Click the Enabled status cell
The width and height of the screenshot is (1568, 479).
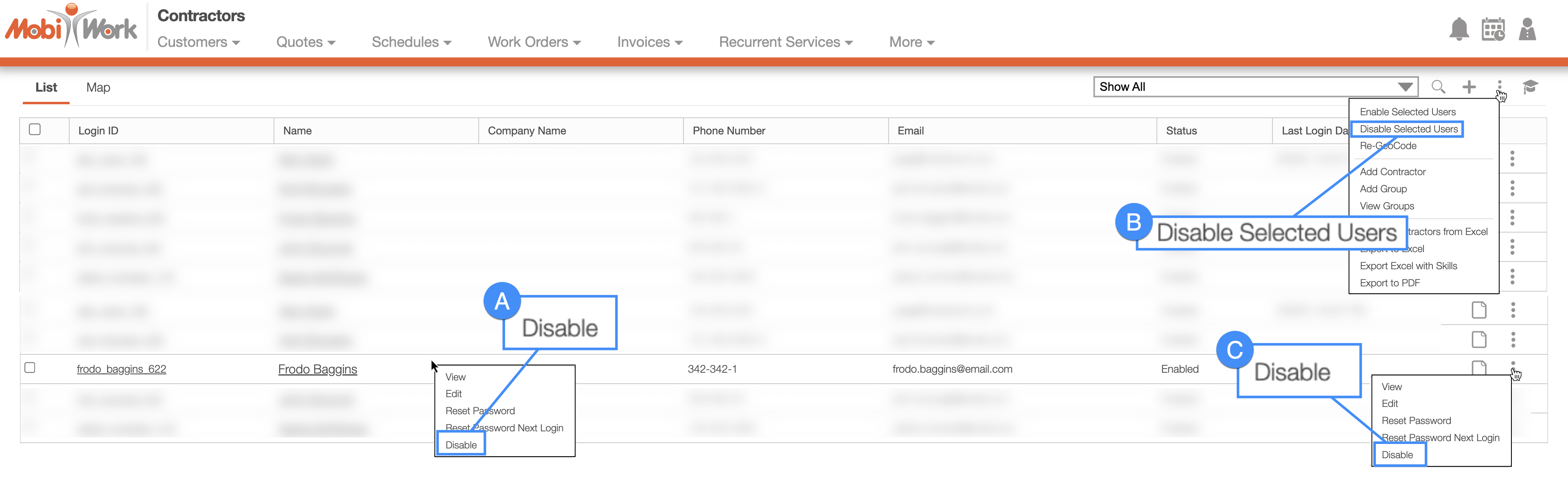[1180, 369]
